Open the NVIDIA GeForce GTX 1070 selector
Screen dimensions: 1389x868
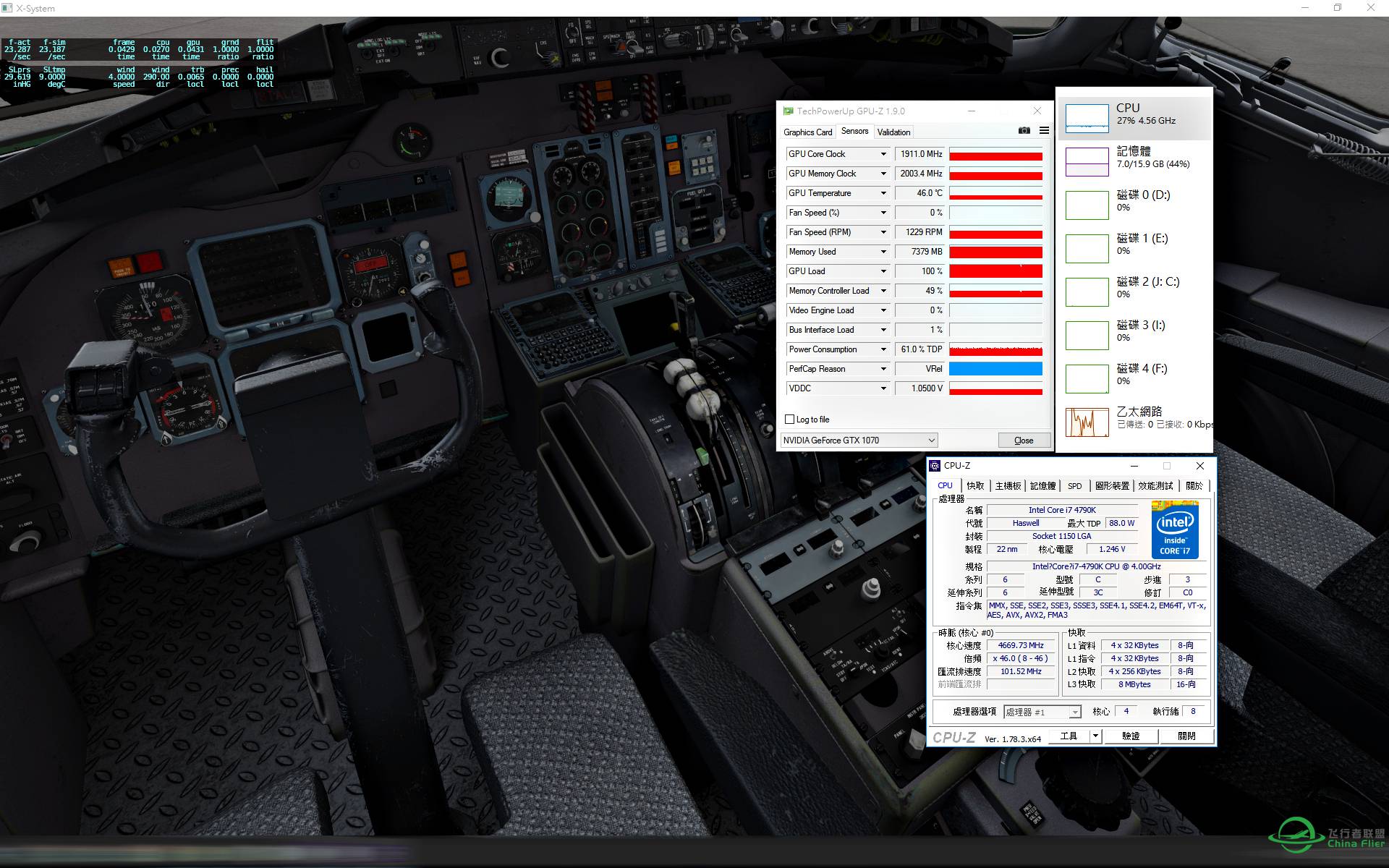[x=859, y=440]
